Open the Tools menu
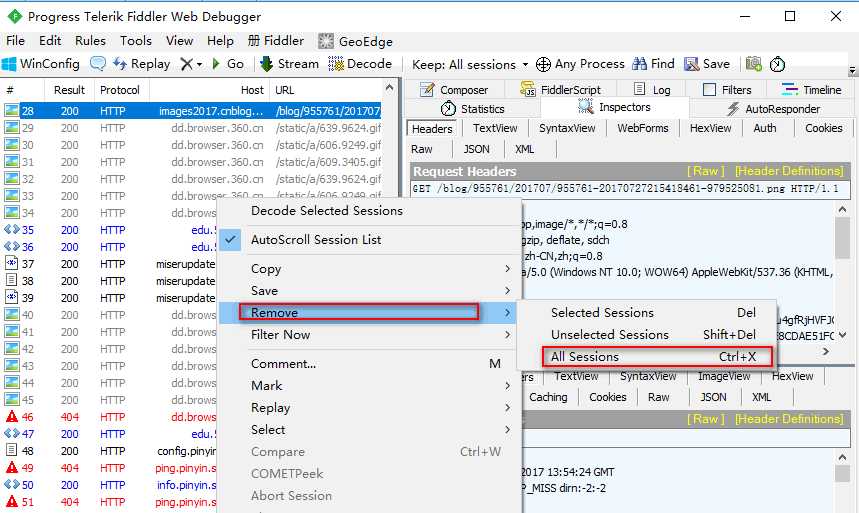The height and width of the screenshot is (513, 859). [x=136, y=41]
